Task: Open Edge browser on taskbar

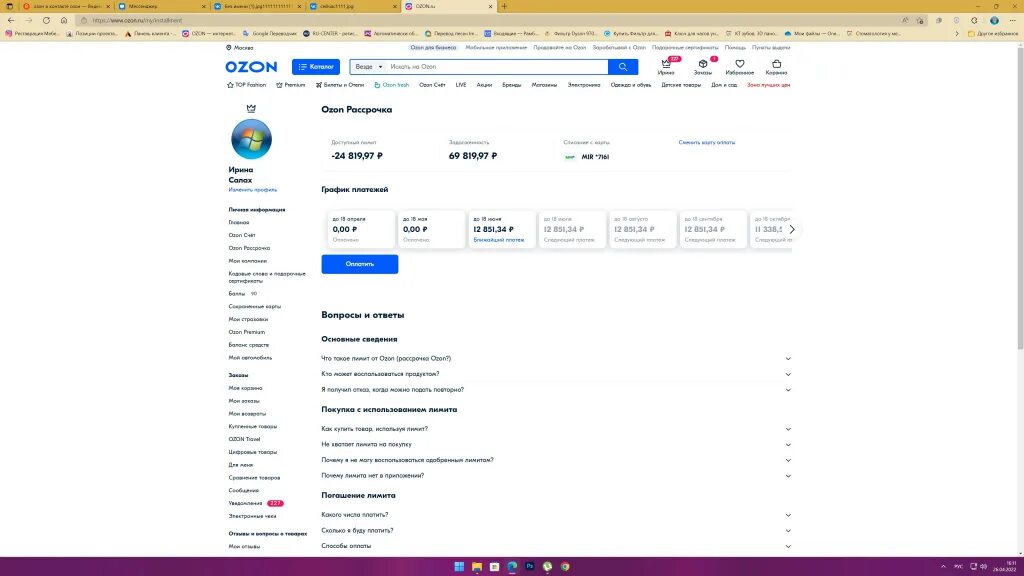Action: (512, 566)
